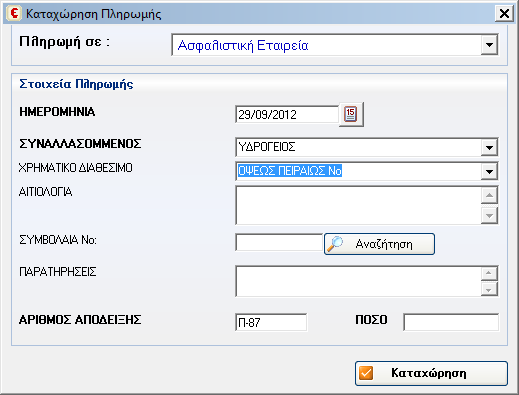
Task: Focus the ΠΟΣΟ amount field
Action: tap(451, 322)
